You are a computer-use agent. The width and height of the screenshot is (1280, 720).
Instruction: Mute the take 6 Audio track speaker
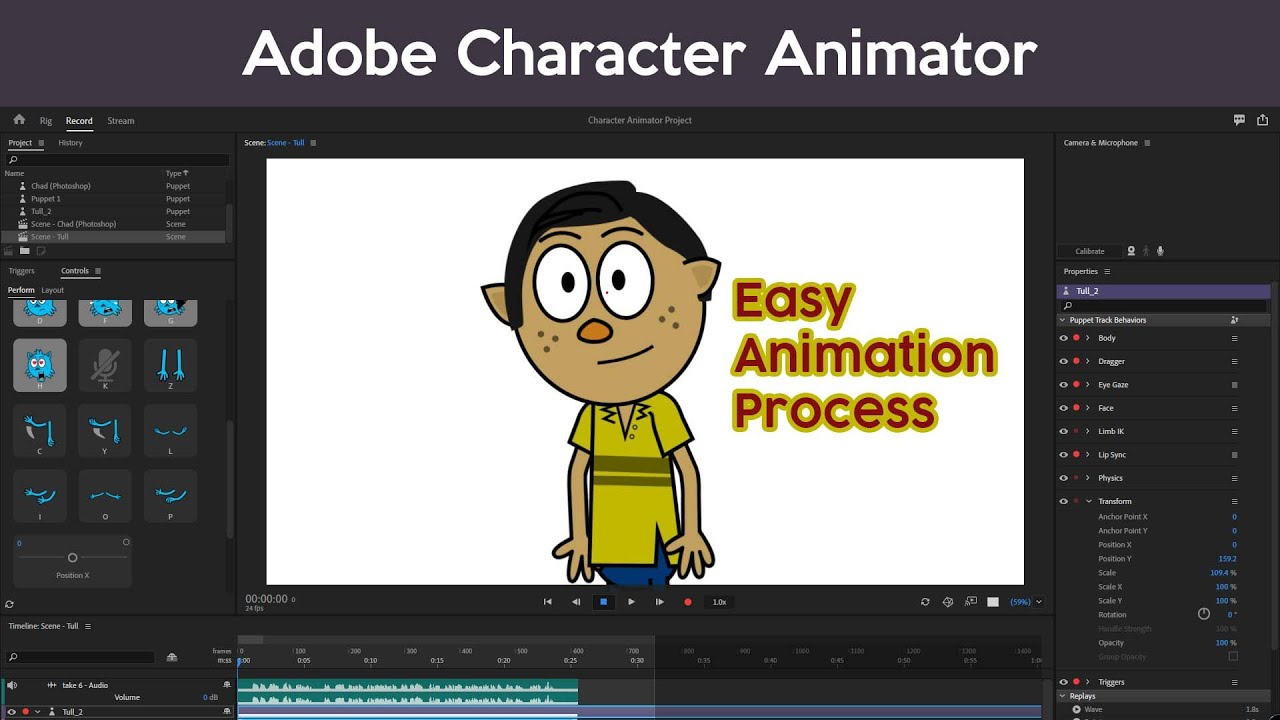(12, 685)
